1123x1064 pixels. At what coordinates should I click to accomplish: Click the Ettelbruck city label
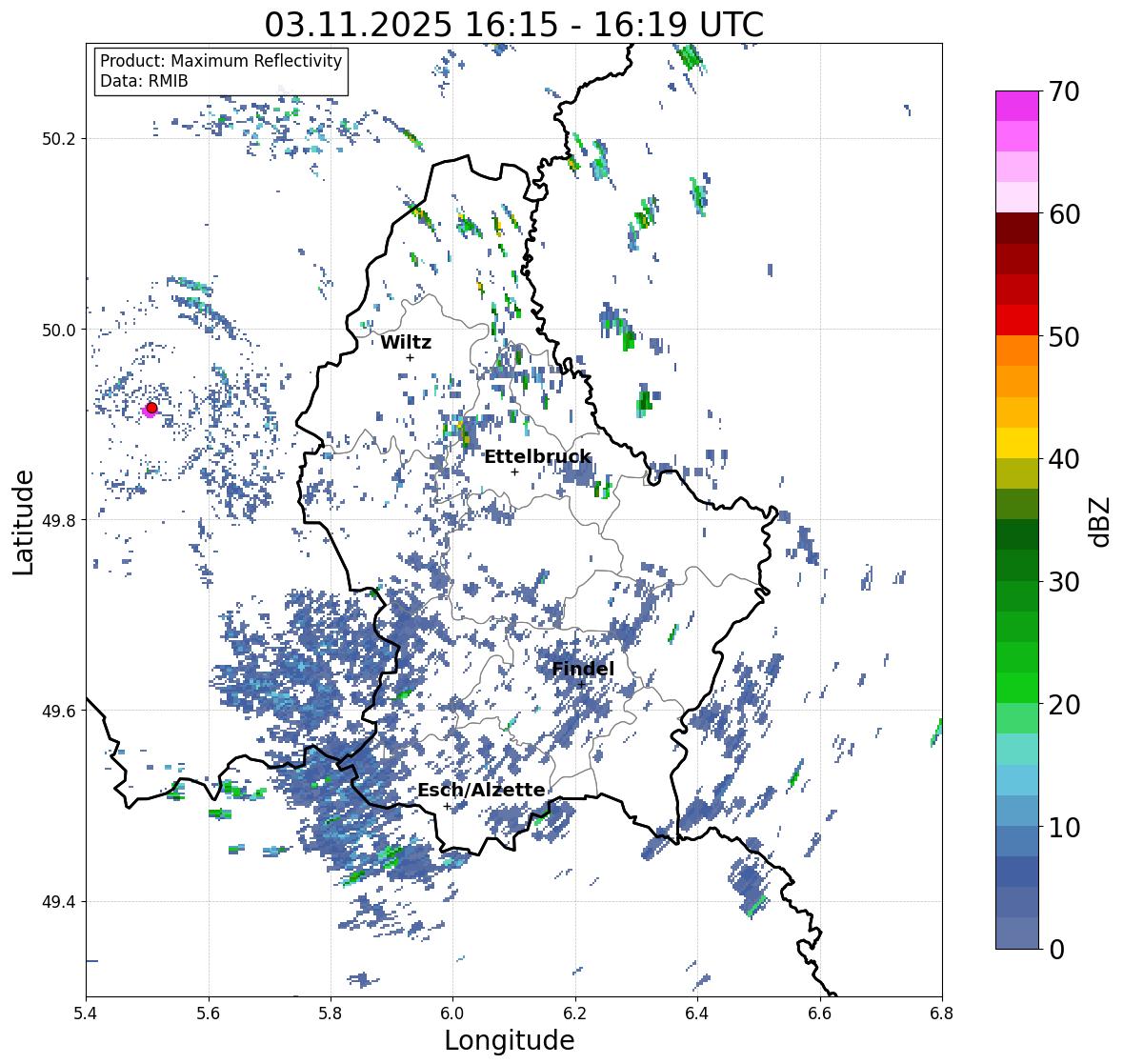tap(538, 456)
